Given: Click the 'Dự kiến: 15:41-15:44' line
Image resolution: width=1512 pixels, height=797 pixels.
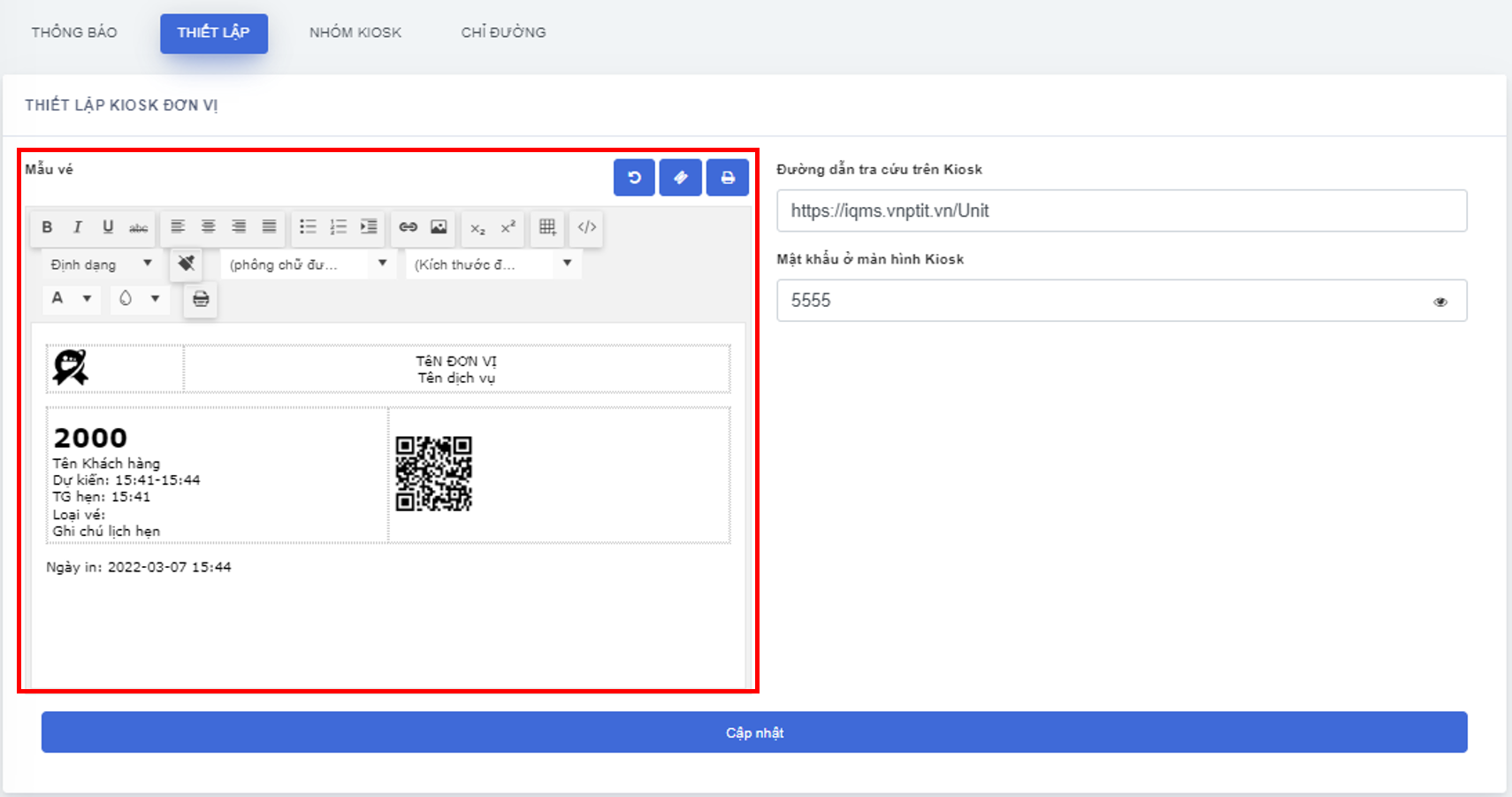Looking at the screenshot, I should pos(126,480).
